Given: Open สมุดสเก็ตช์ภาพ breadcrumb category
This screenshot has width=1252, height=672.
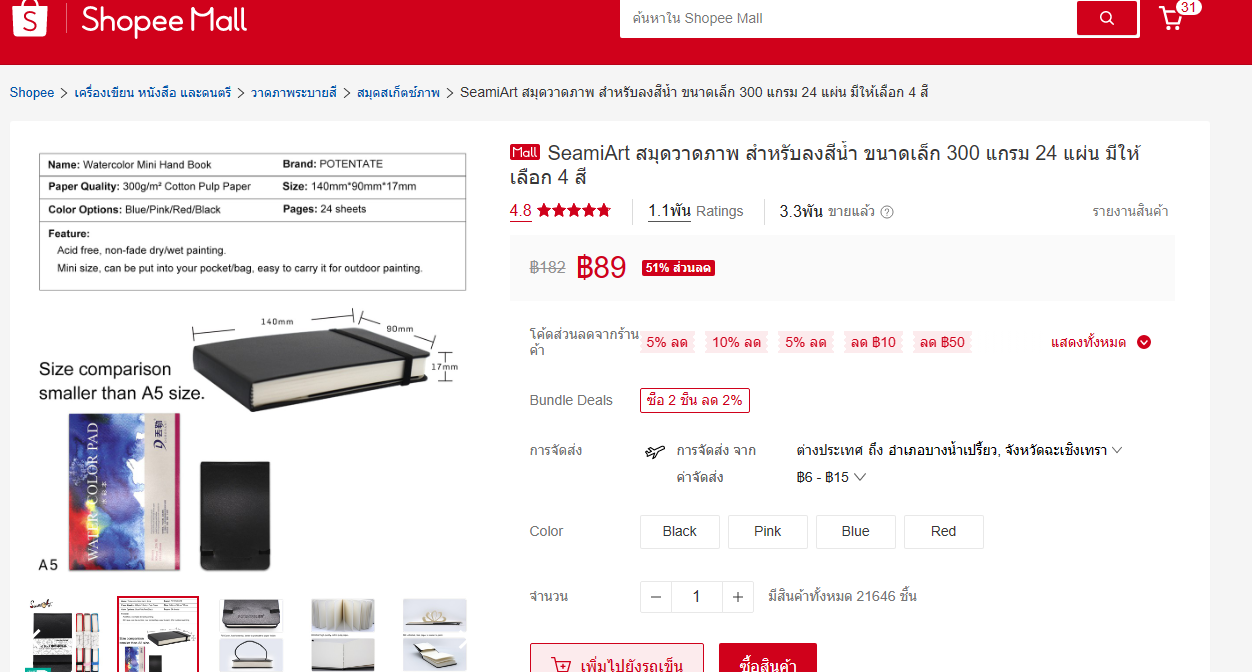Looking at the screenshot, I should (398, 92).
